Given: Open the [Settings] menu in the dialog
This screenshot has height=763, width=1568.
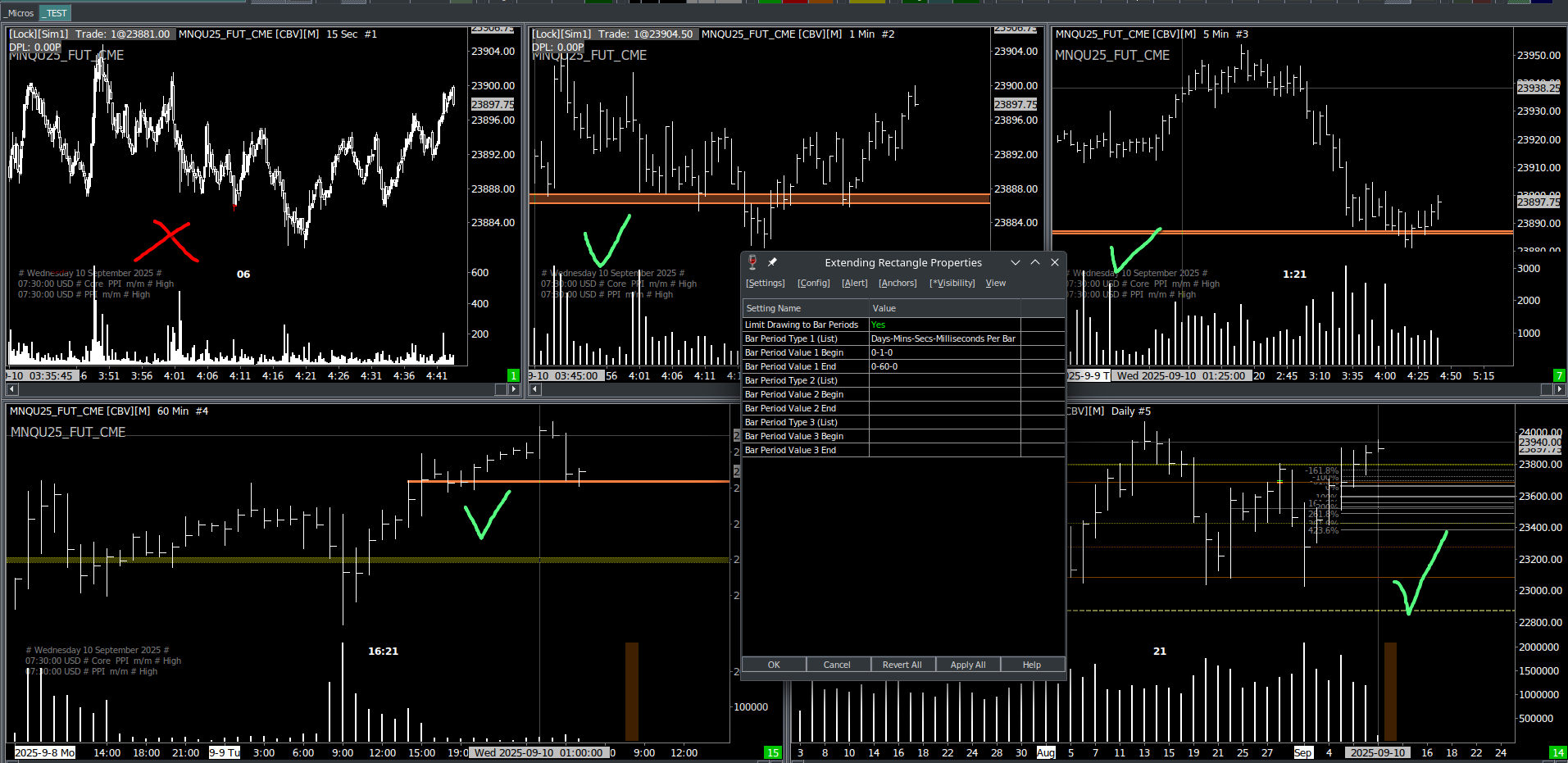Looking at the screenshot, I should click(x=766, y=283).
